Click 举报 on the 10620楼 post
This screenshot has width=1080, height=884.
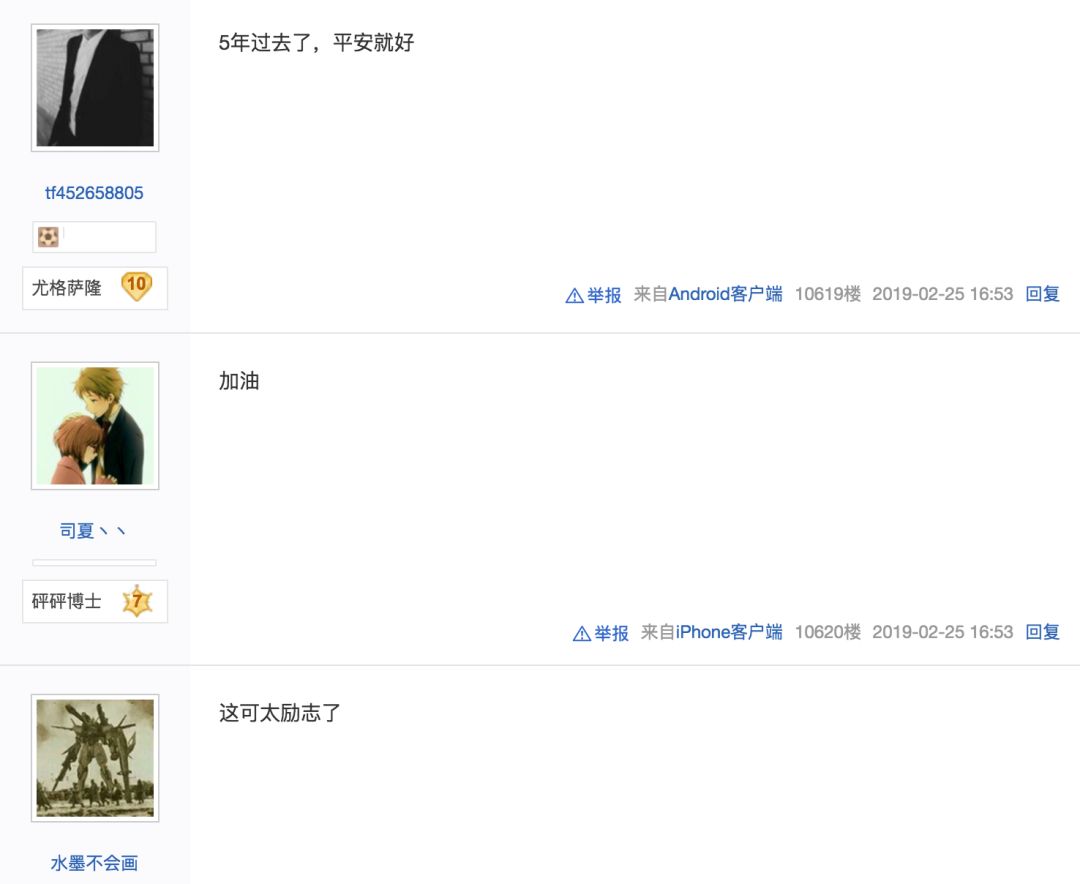(612, 633)
